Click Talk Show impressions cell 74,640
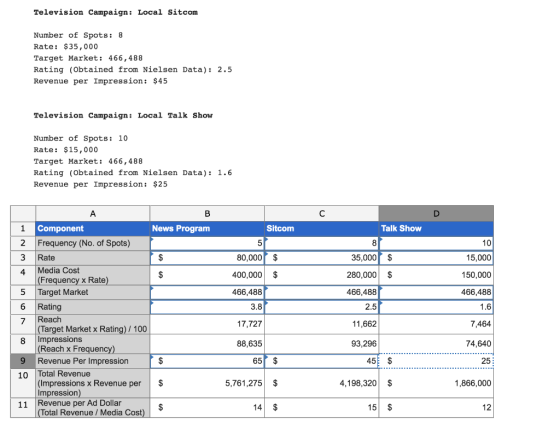This screenshot has width=560, height=423. pos(436,344)
